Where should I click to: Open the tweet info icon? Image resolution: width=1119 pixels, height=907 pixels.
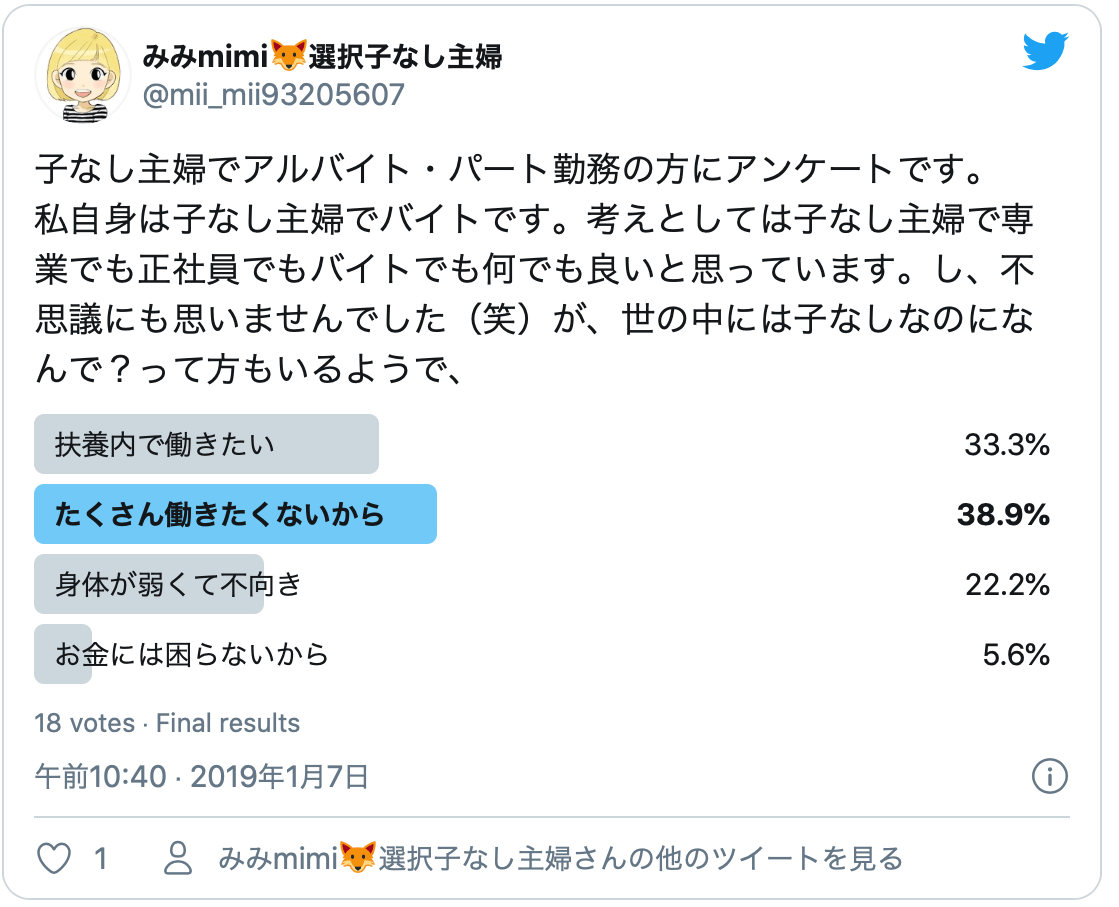pos(1050,776)
